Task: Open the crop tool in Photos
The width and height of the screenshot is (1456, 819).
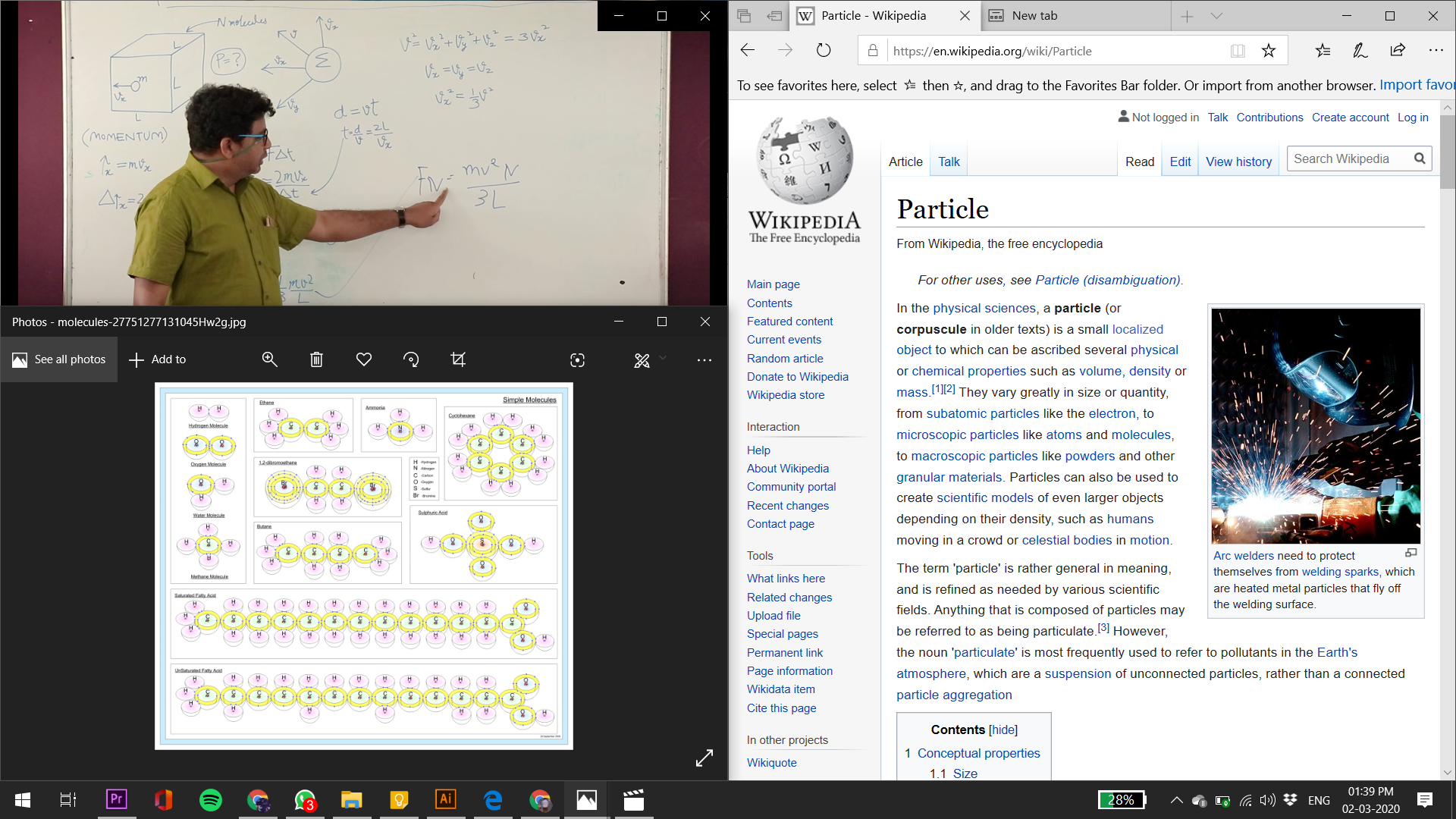Action: (458, 359)
